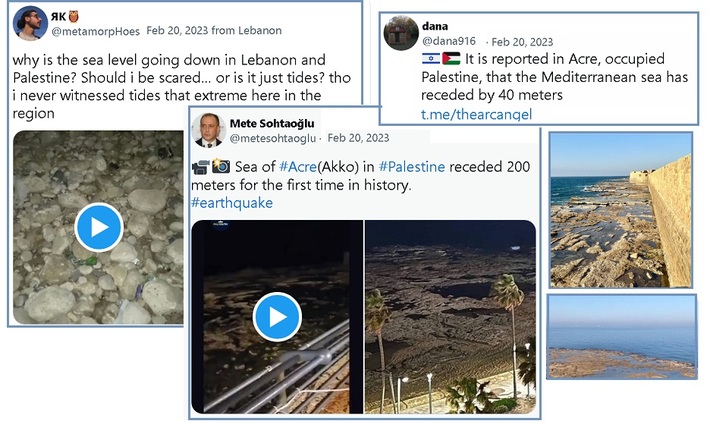Open dana's profile avatar

tap(401, 32)
